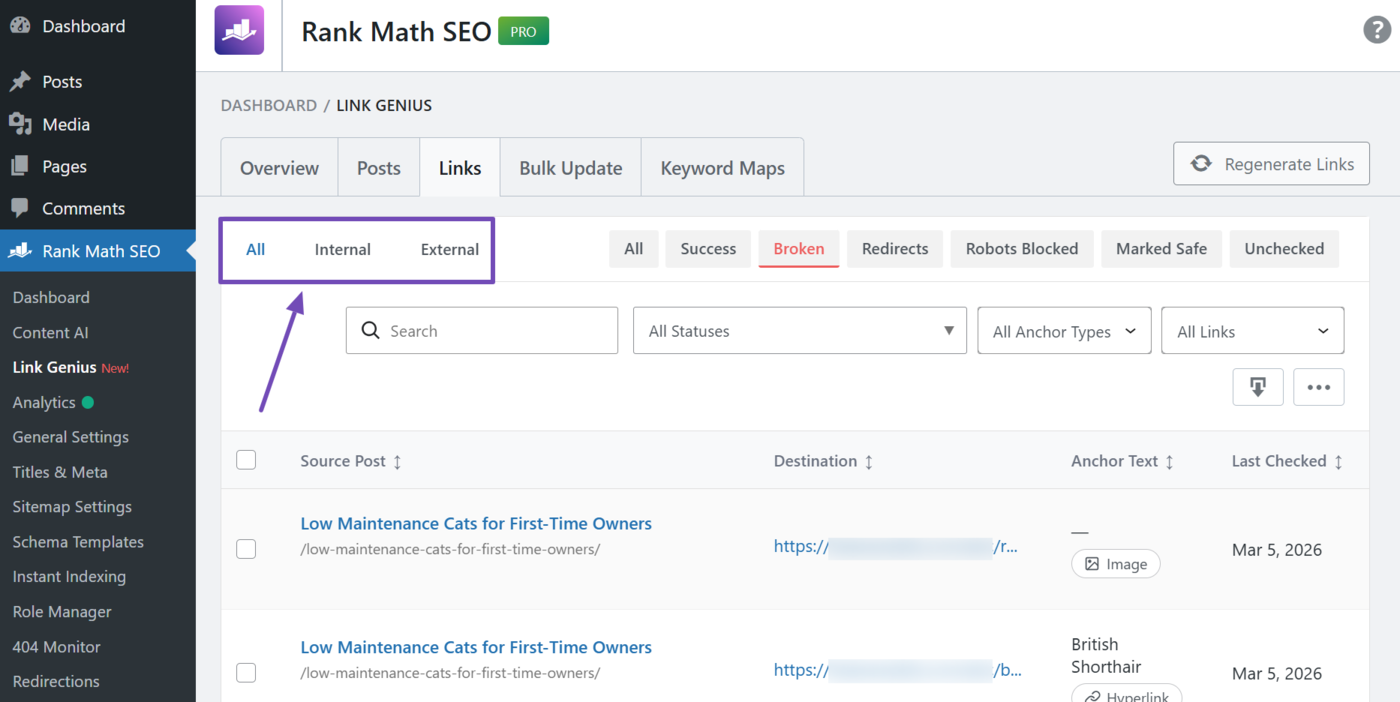
Task: Select the Links tab
Action: click(460, 168)
